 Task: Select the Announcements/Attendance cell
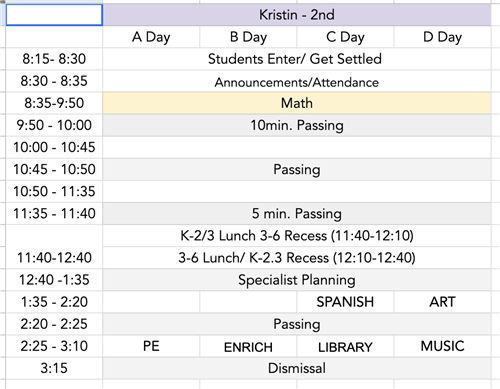point(297,81)
